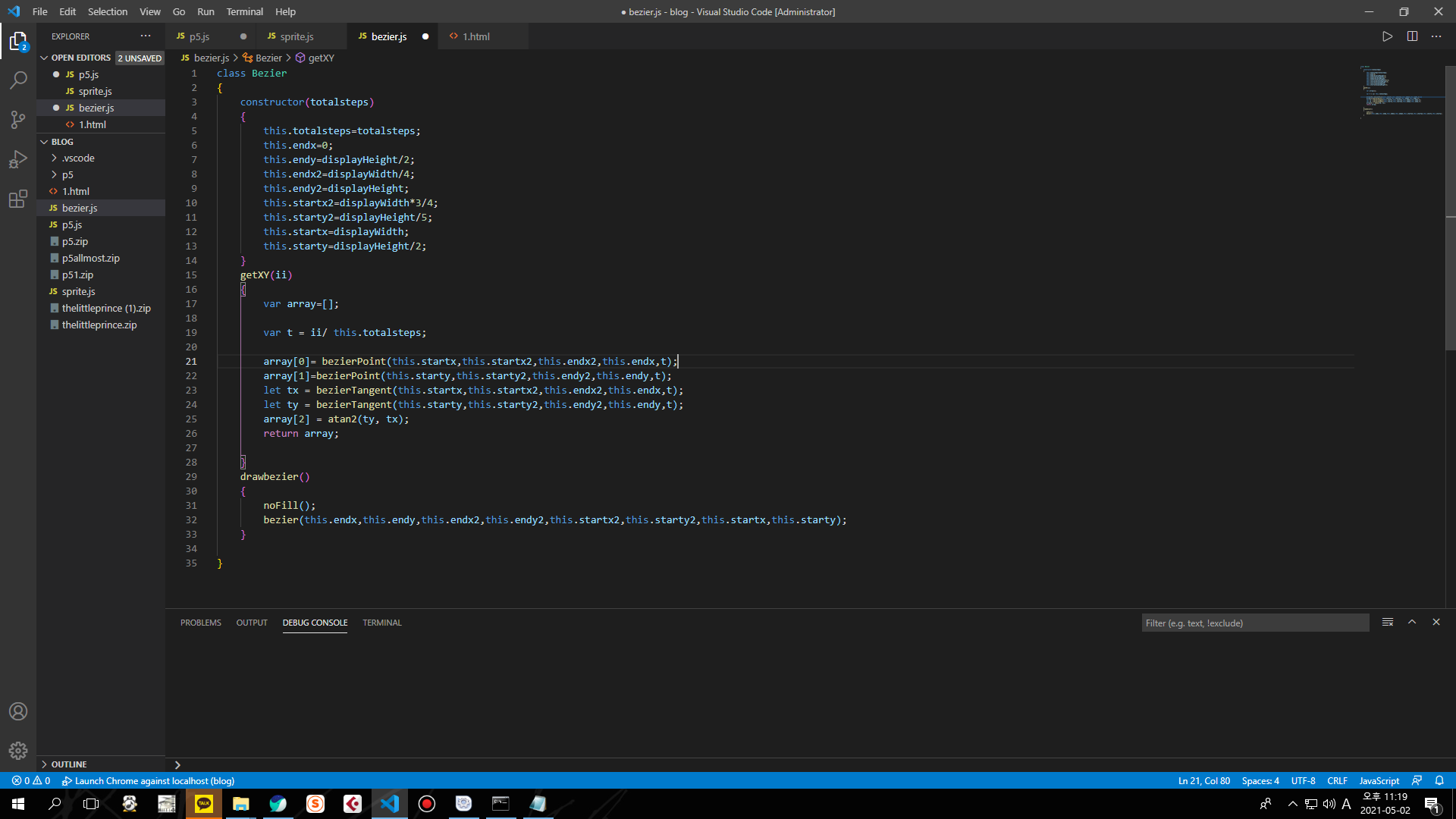
Task: Open the Extensions view
Action: tap(18, 199)
